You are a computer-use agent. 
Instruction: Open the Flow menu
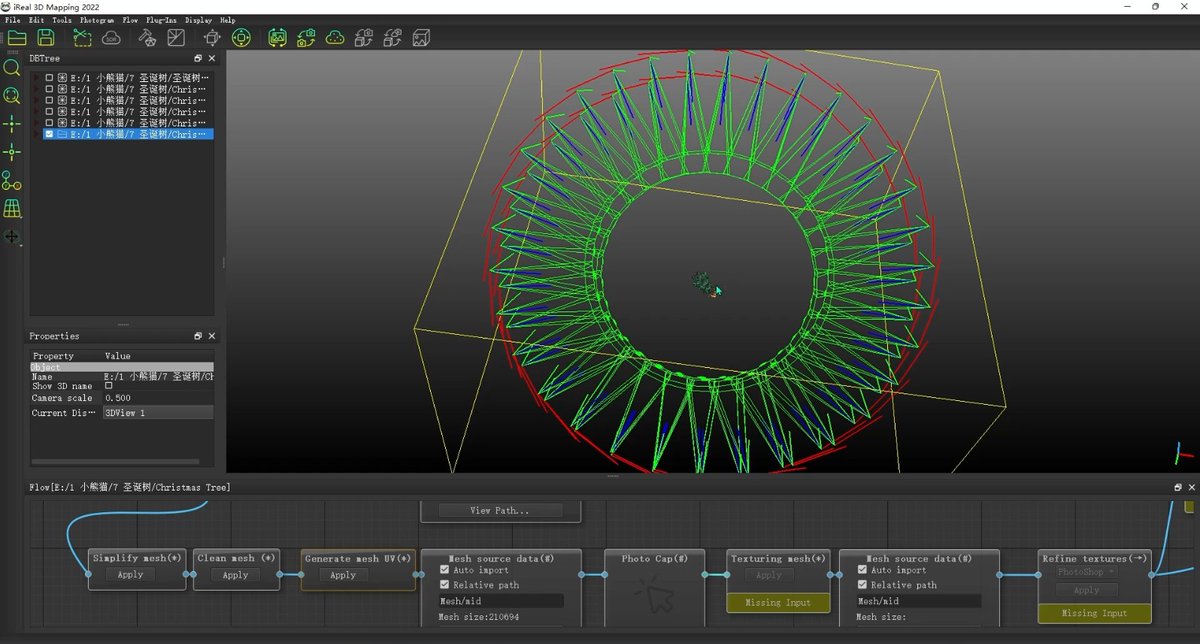pyautogui.click(x=130, y=20)
